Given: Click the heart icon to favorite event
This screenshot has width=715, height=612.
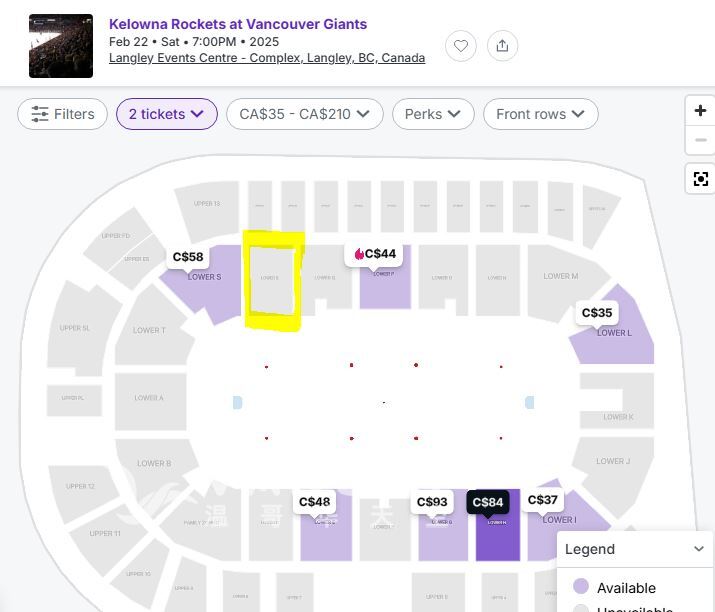Looking at the screenshot, I should pyautogui.click(x=461, y=46).
